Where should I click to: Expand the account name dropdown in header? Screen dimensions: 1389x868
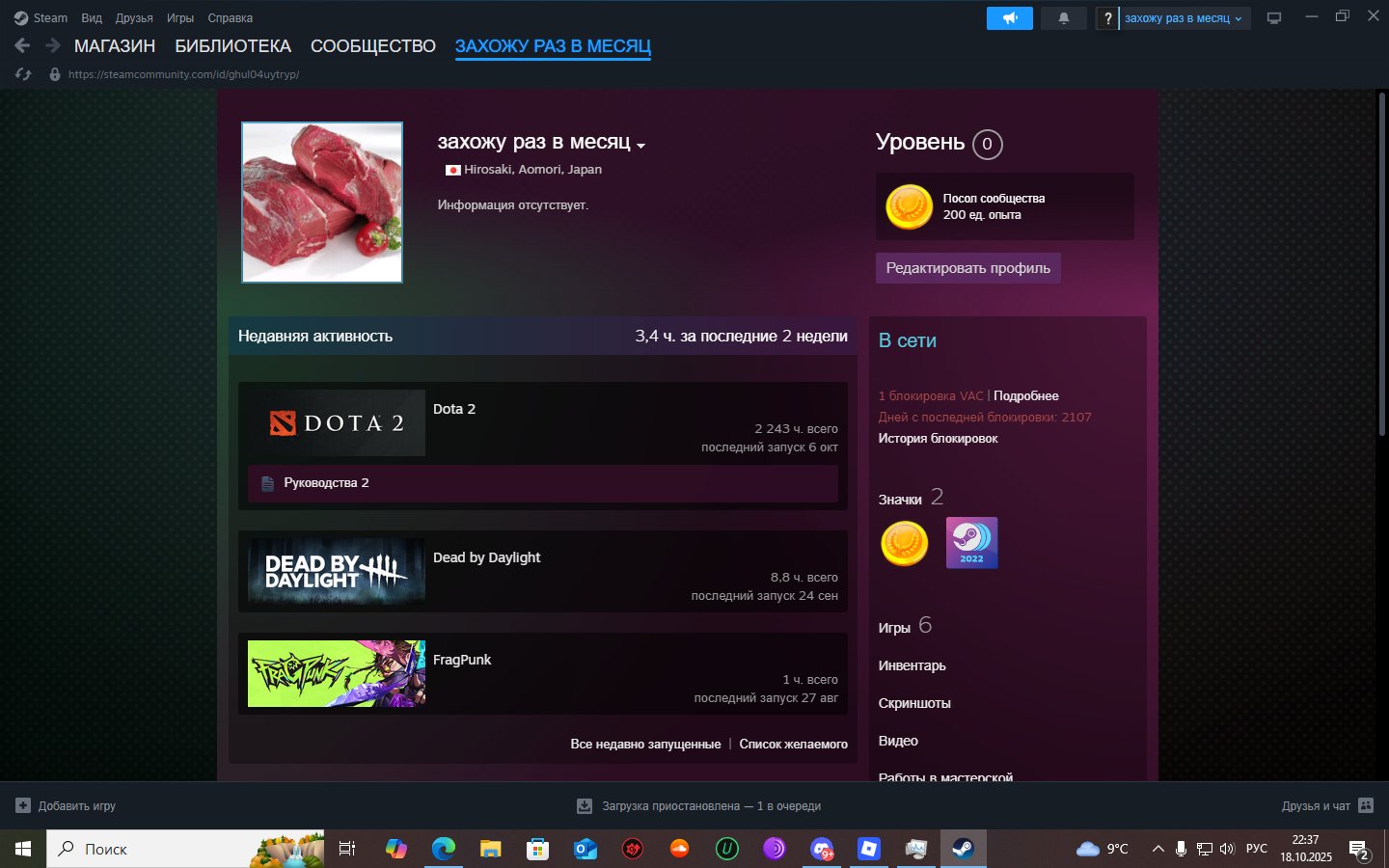[1184, 18]
